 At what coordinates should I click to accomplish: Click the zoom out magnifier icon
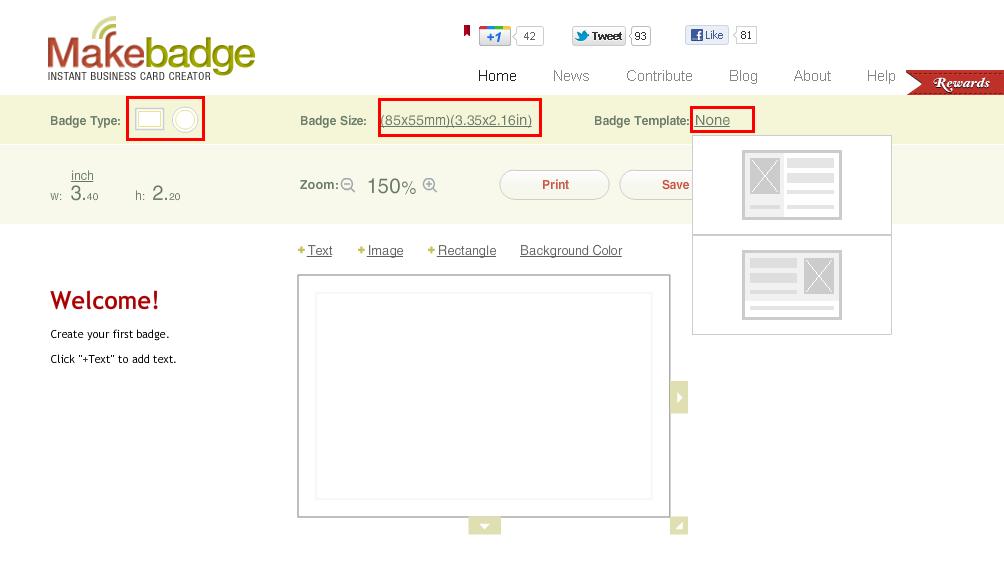[x=348, y=185]
